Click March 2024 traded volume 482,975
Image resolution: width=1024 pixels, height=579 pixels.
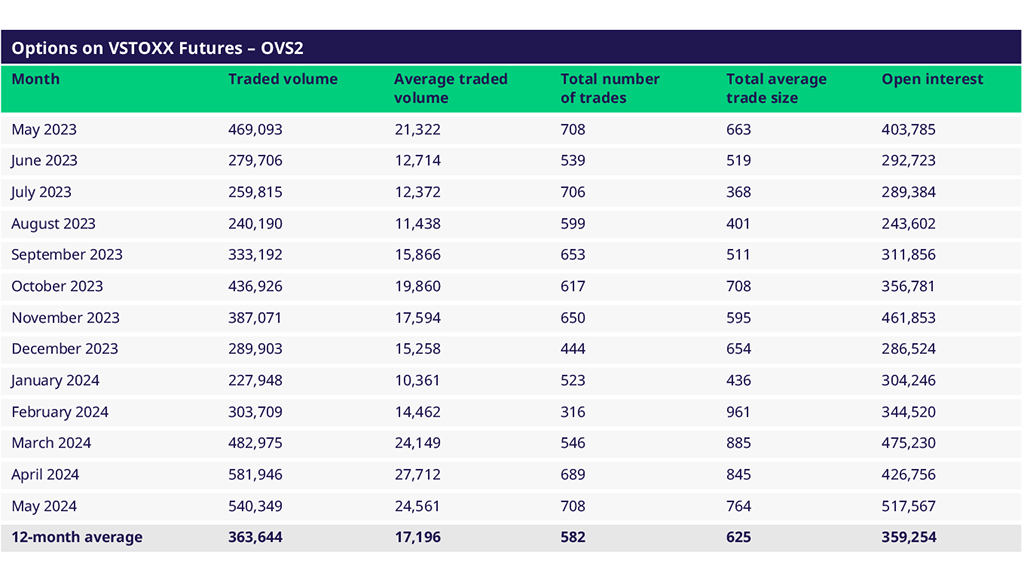click(x=255, y=443)
